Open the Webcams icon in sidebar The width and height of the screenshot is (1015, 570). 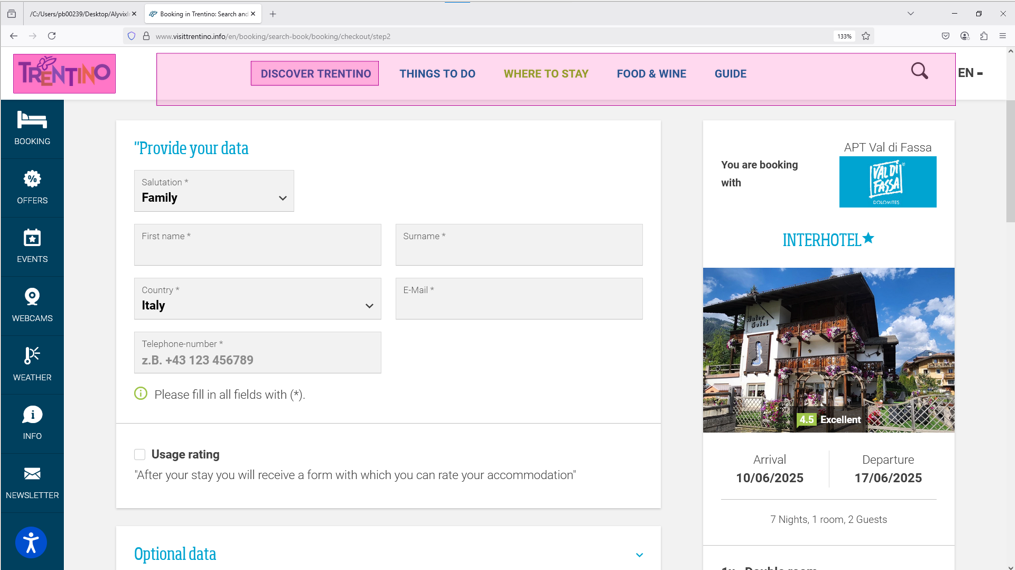point(32,298)
